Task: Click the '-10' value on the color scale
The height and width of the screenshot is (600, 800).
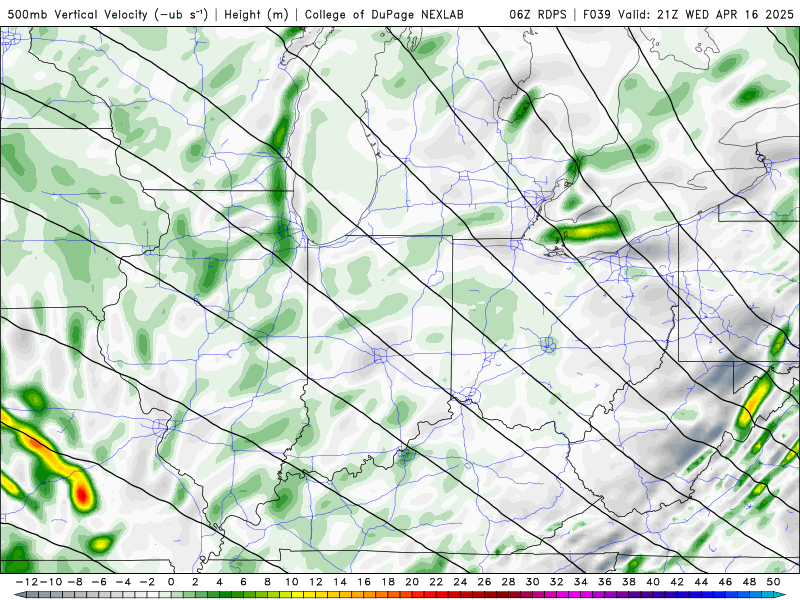Action: tap(51, 582)
